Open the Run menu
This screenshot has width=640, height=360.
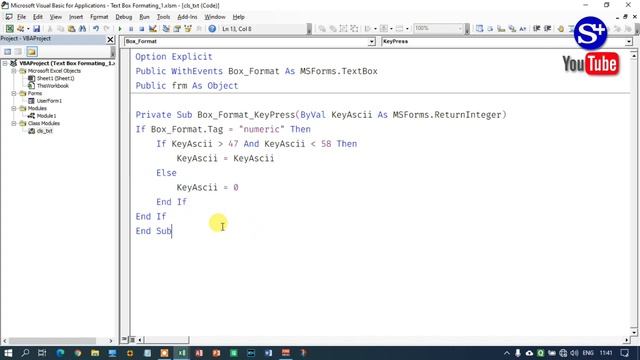pos(144,17)
